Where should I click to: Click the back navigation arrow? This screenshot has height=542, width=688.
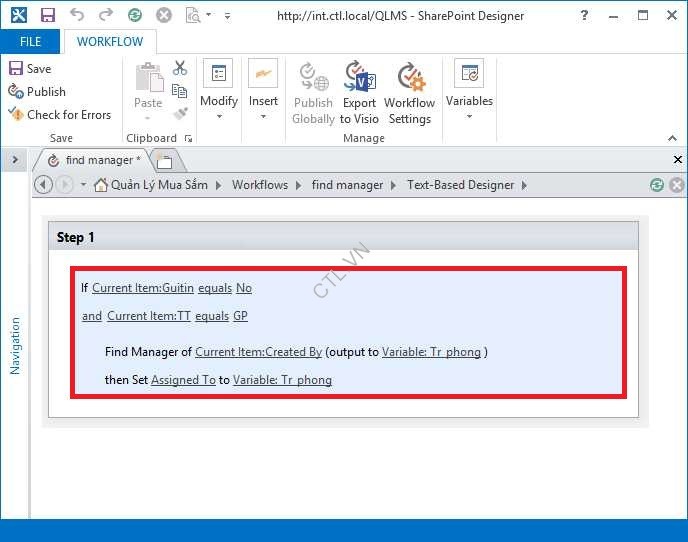pyautogui.click(x=43, y=185)
